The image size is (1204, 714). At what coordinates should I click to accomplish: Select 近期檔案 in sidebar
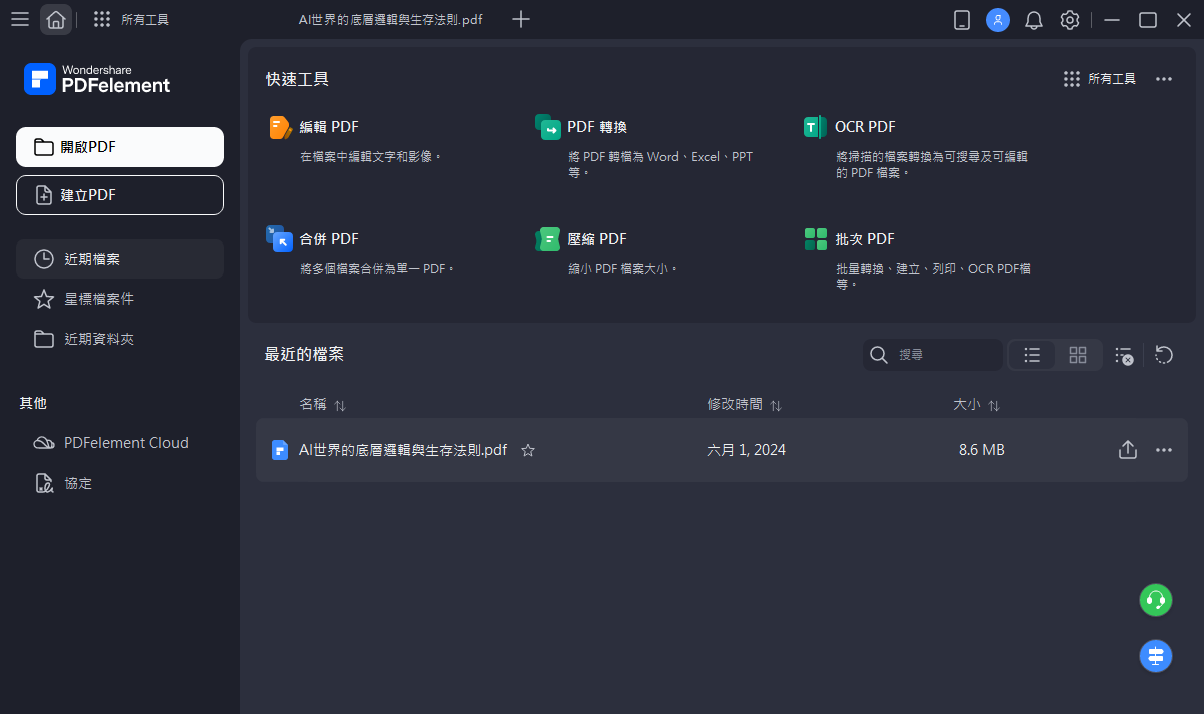pyautogui.click(x=120, y=259)
